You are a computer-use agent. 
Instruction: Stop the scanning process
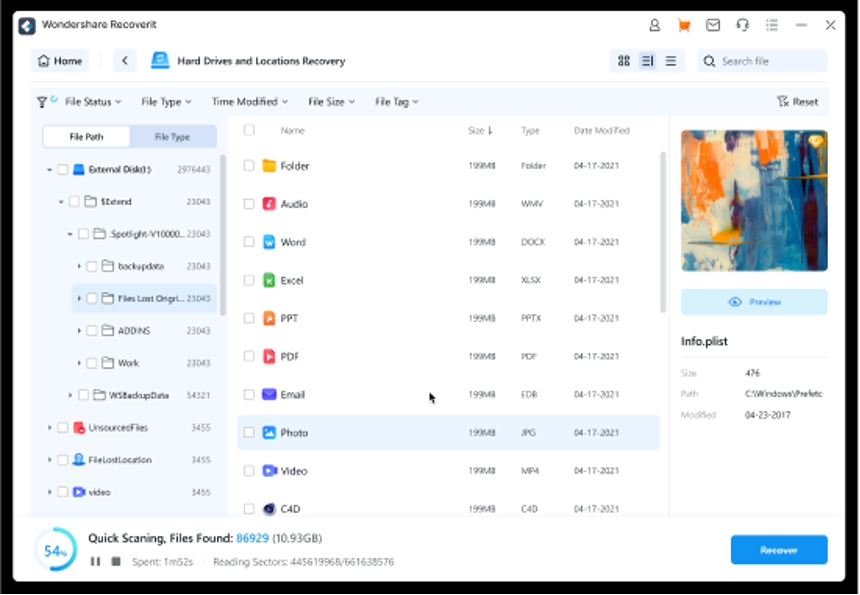[x=116, y=562]
